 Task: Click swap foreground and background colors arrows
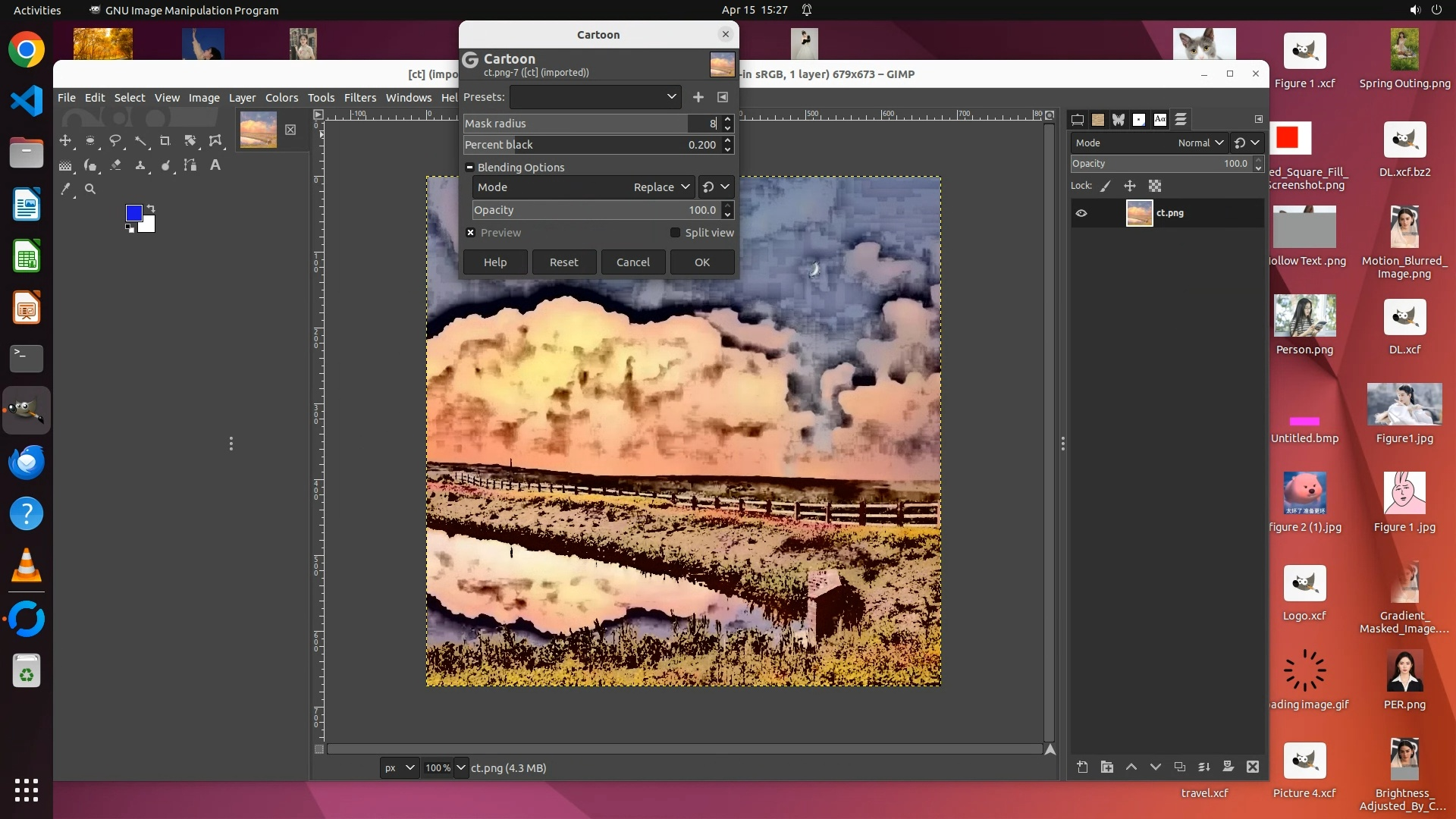tap(151, 208)
